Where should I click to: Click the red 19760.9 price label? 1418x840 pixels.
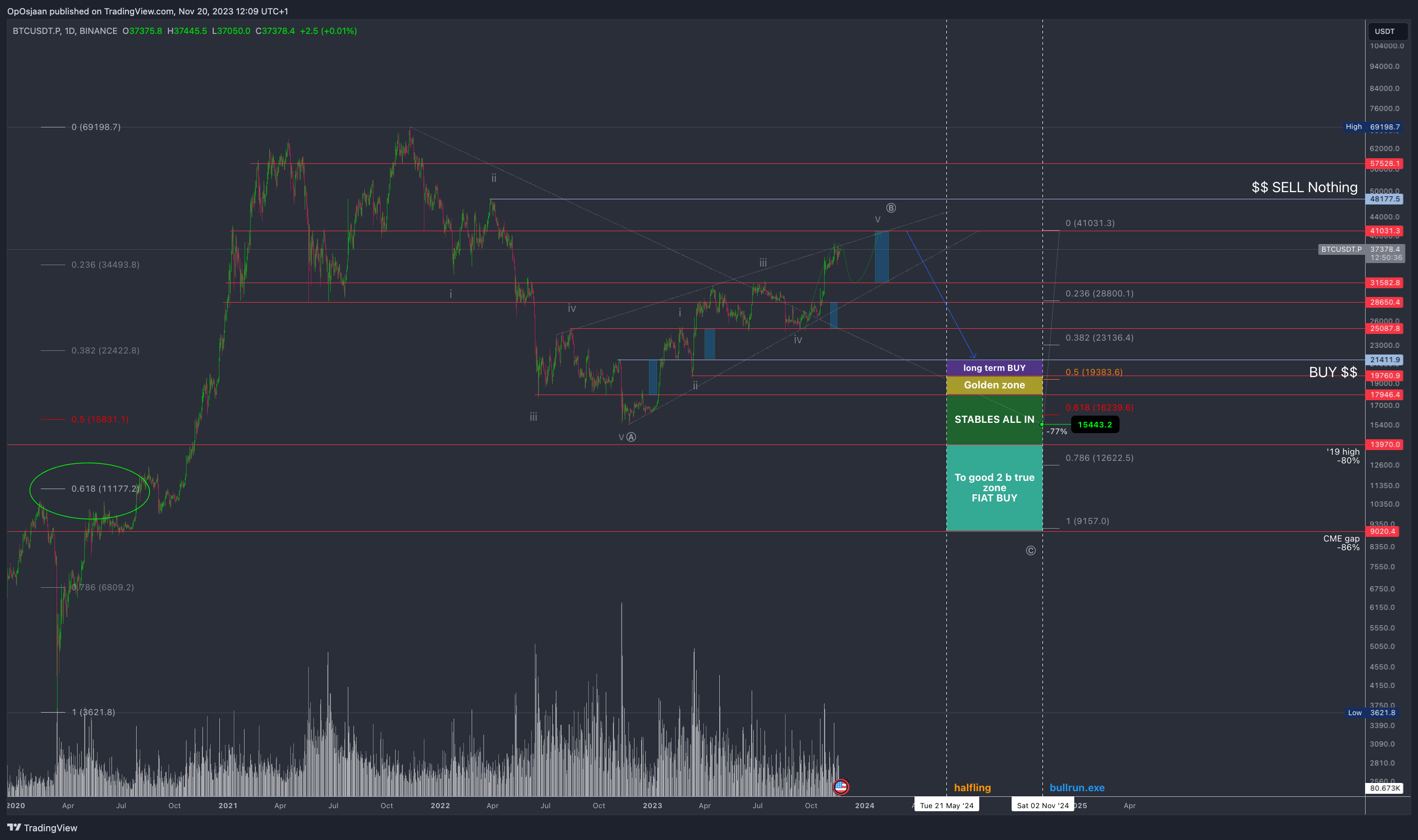1385,375
